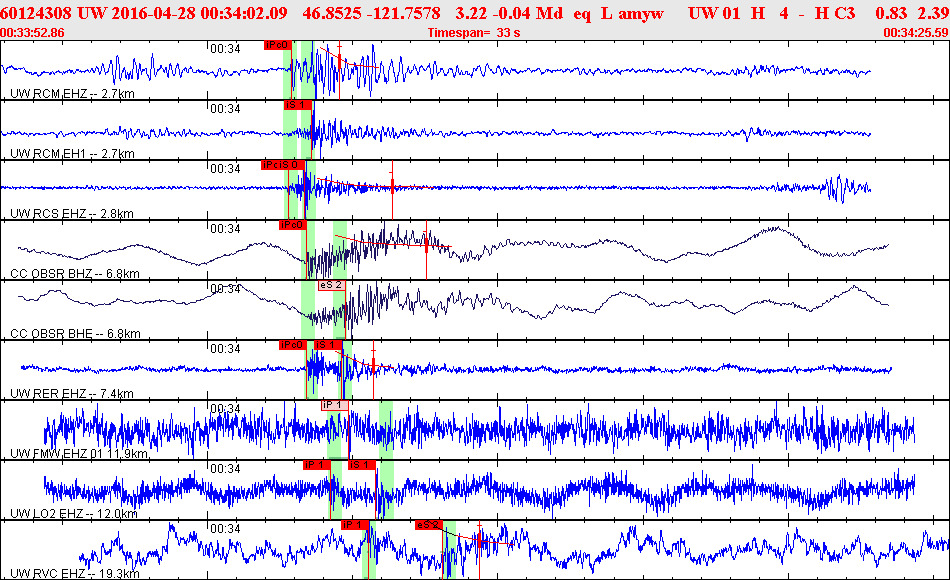Click the 00:34 time tick on LO2 EHZ trace
Screen dimensions: 950x580
(x=225, y=469)
